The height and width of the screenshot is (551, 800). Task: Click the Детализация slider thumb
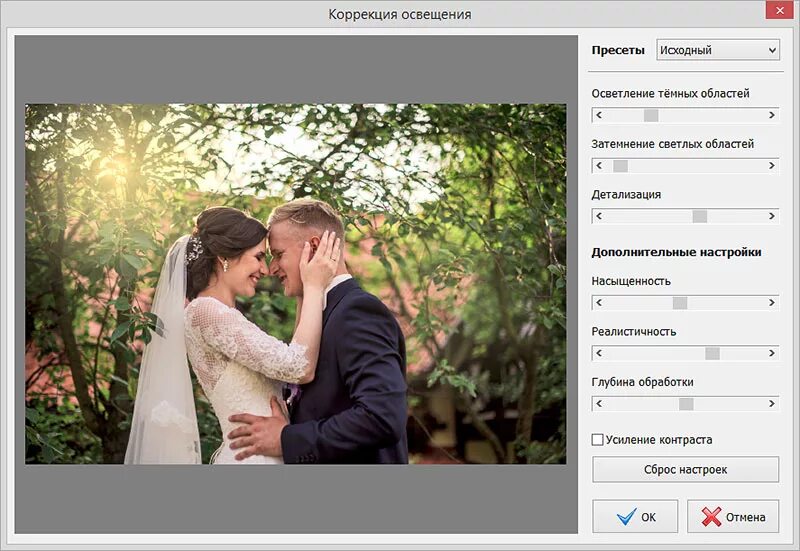click(x=700, y=216)
